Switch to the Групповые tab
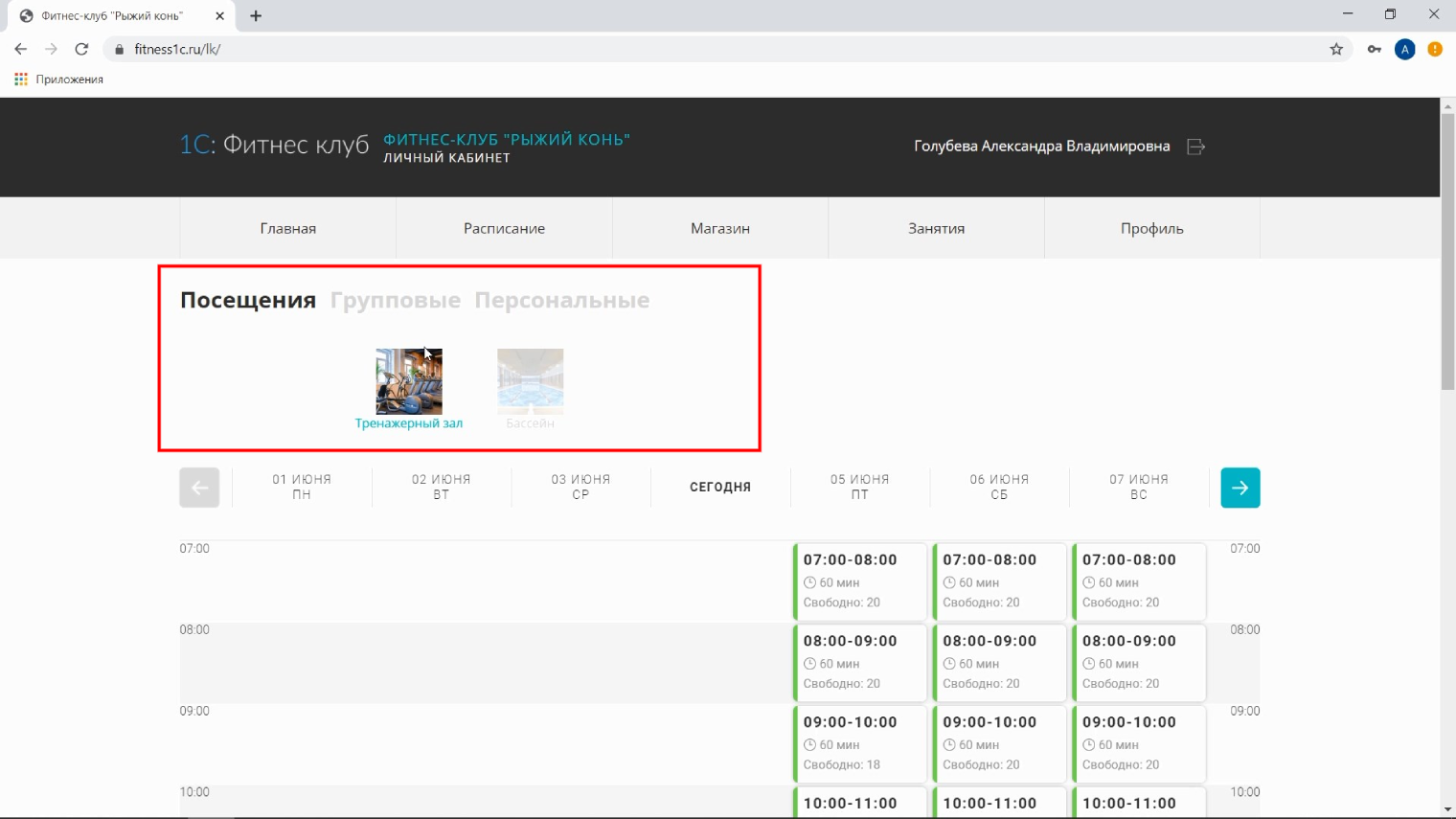 [396, 300]
